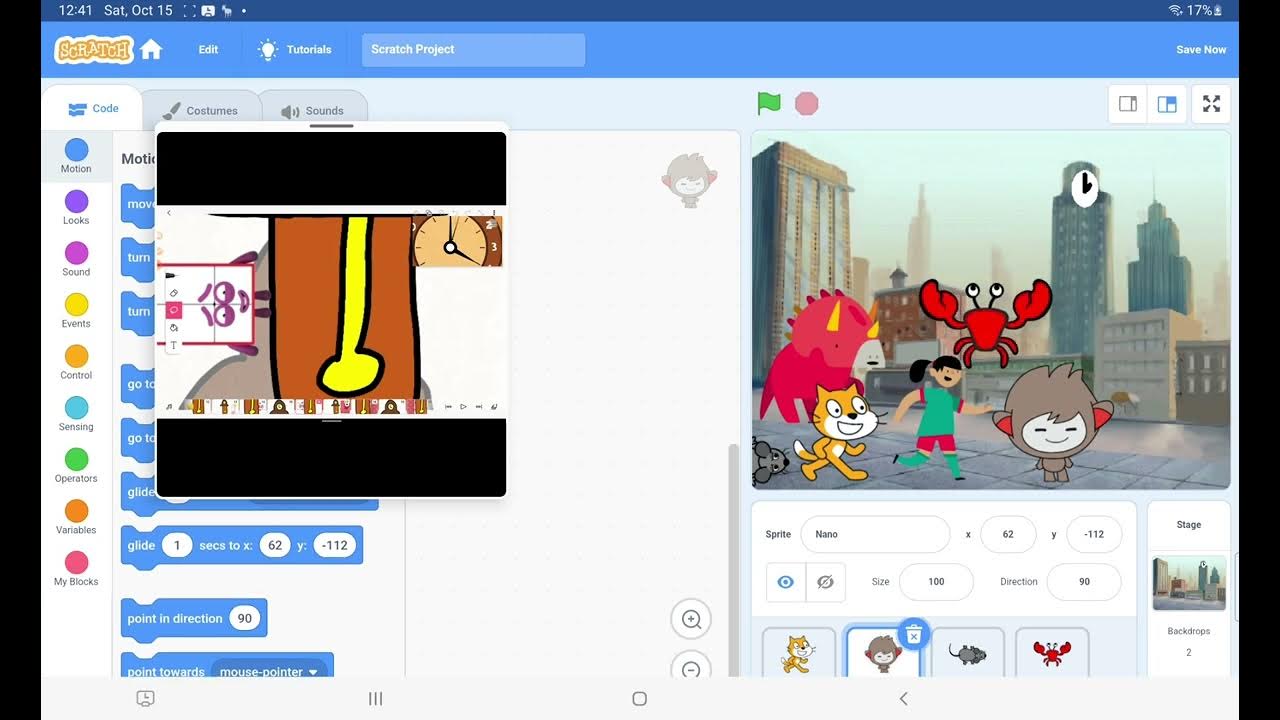This screenshot has height=720, width=1280.
Task: Switch to small stage layout
Action: [x=1128, y=104]
